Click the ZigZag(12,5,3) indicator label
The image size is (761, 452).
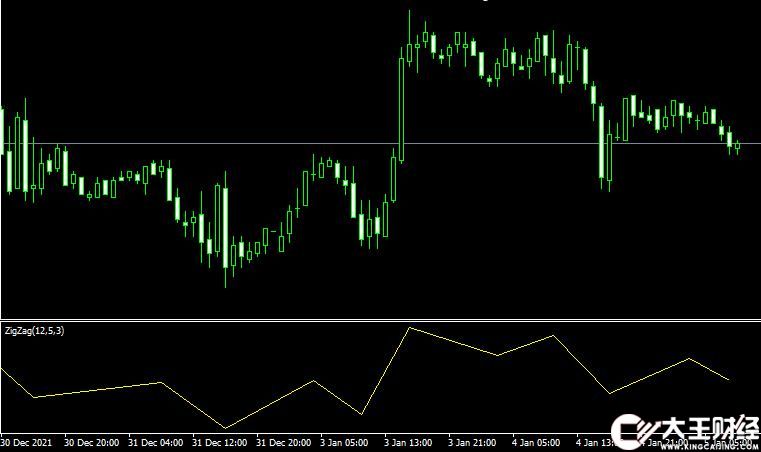(x=34, y=331)
